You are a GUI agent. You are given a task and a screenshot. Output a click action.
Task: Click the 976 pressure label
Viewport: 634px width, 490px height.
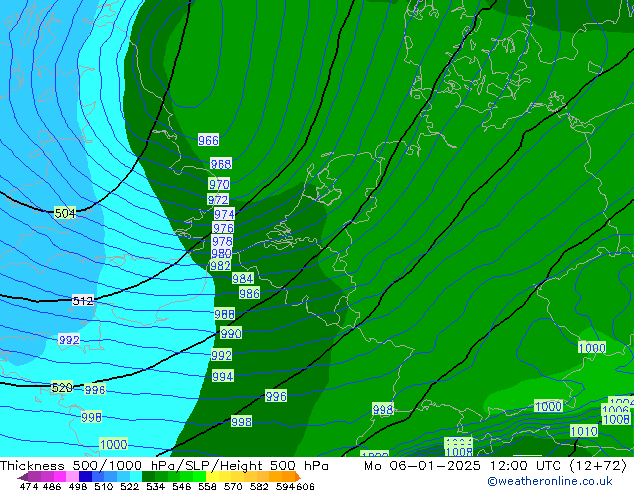pos(223,228)
